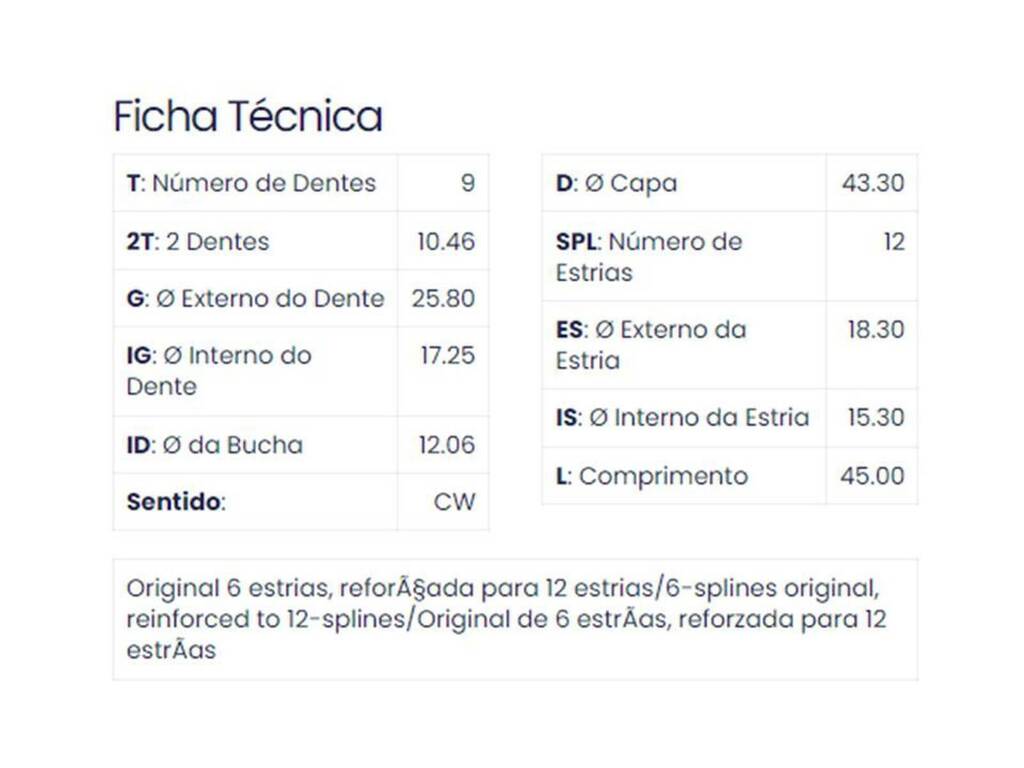Click the value 9 for Número de Dentes
Image resolution: width=1024 pixels, height=768 pixels.
coord(468,183)
